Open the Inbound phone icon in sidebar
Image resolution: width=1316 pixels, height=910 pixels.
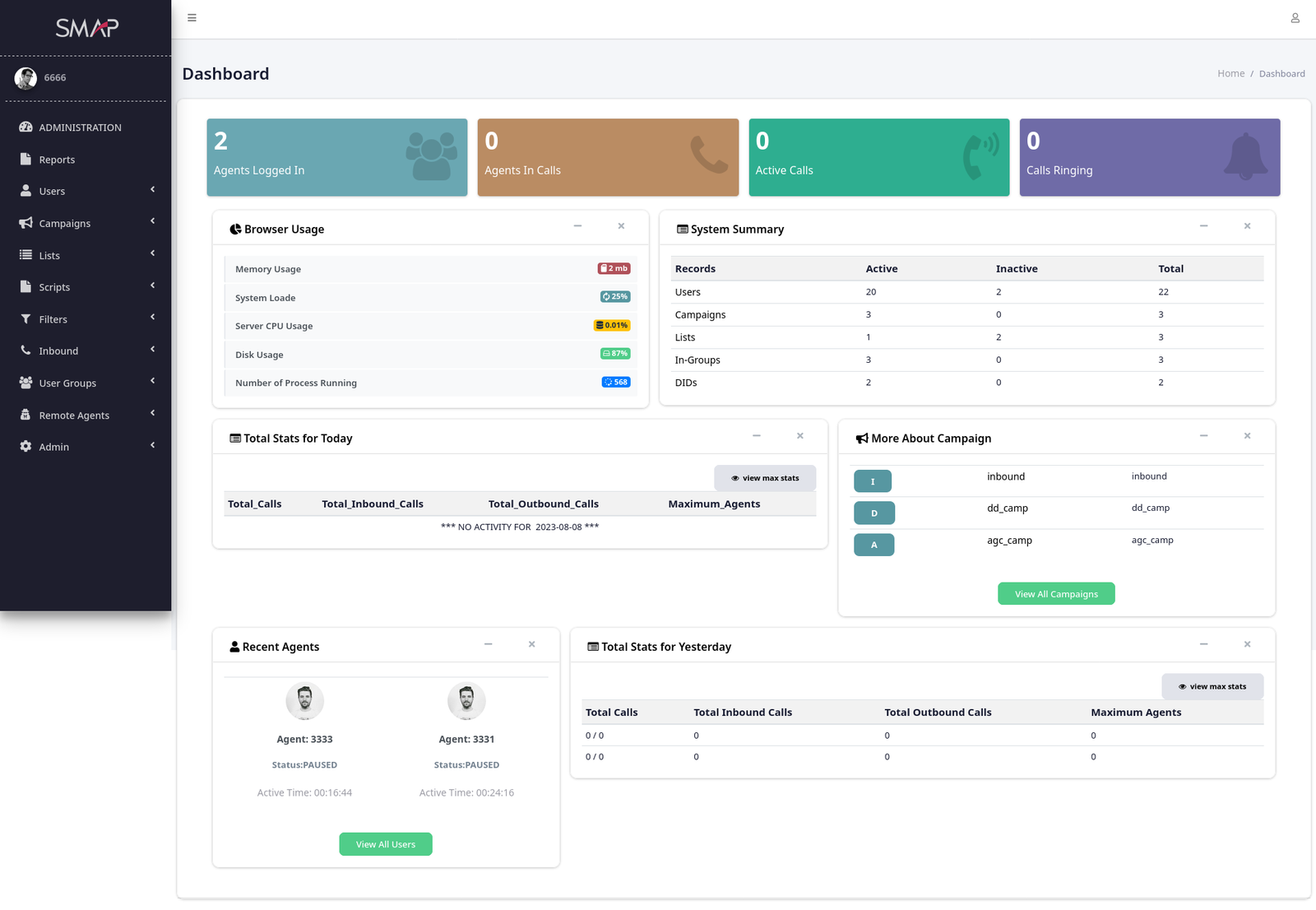point(24,350)
